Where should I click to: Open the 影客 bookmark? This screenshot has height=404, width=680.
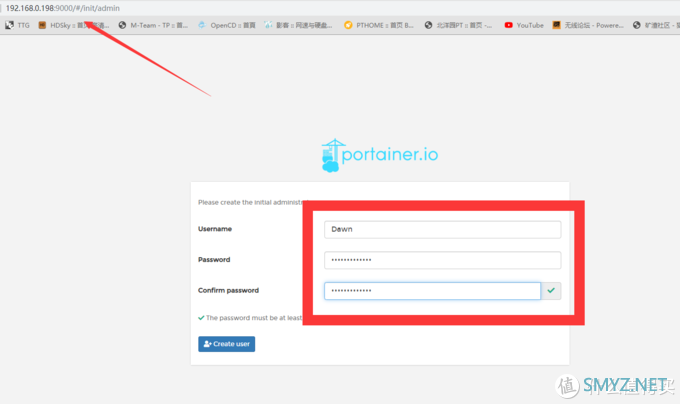click(298, 25)
